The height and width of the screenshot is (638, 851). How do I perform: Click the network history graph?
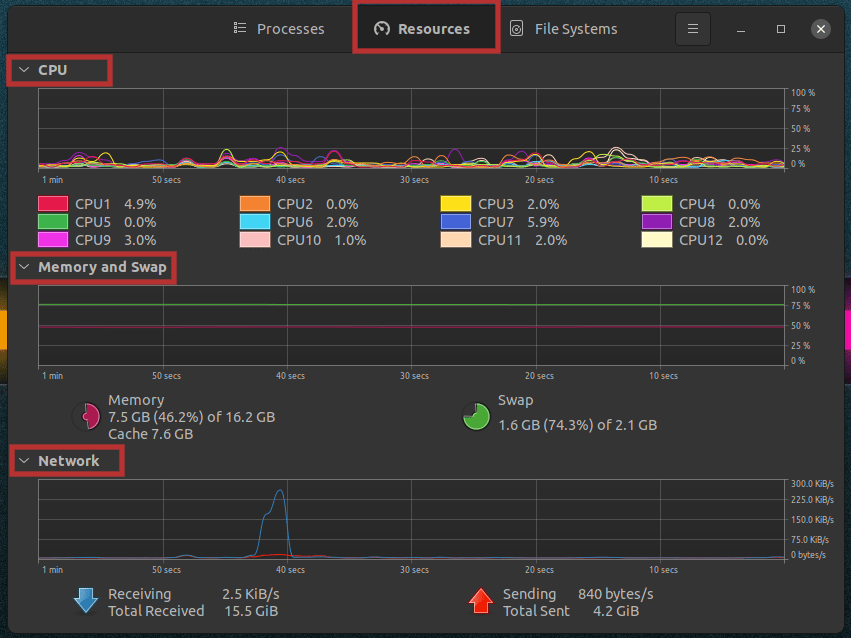(x=412, y=519)
